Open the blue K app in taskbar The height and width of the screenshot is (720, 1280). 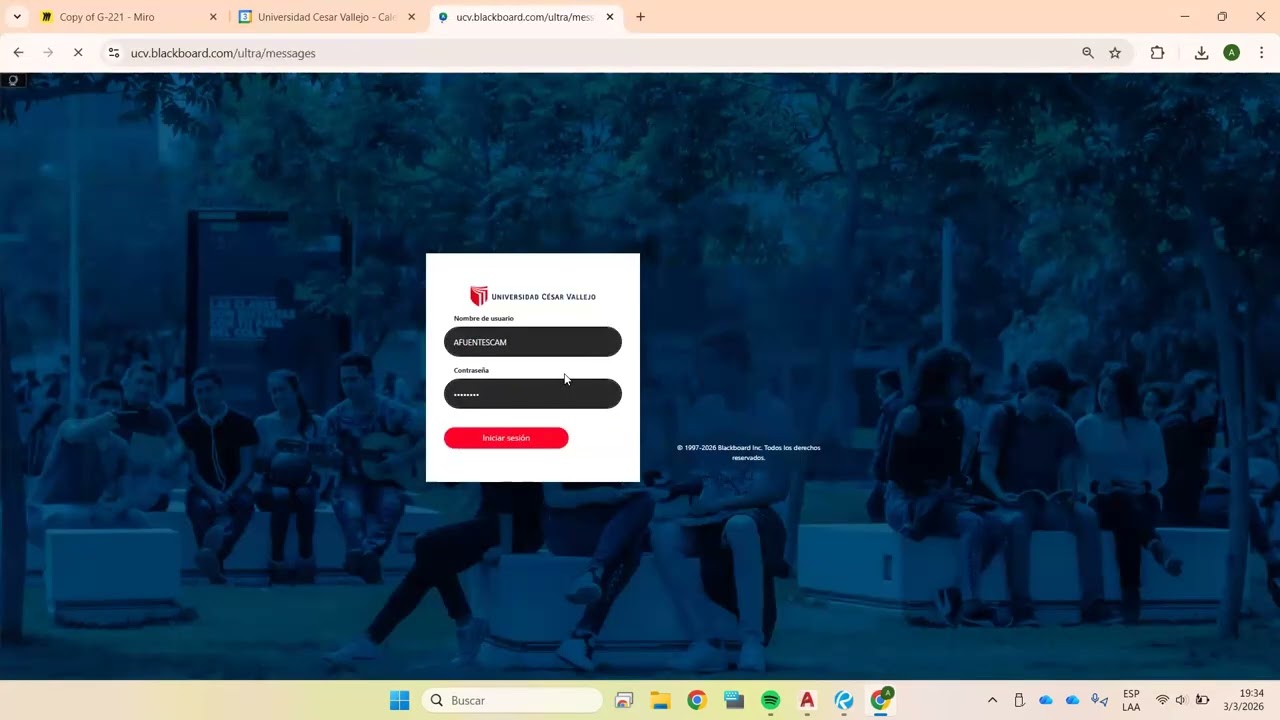(844, 700)
